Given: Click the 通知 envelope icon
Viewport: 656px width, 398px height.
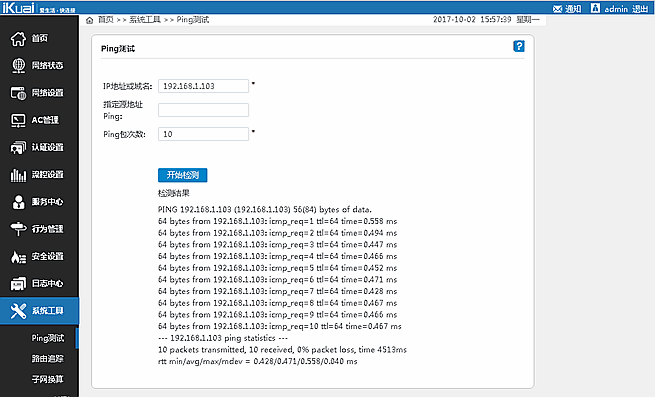Looking at the screenshot, I should click(x=557, y=9).
